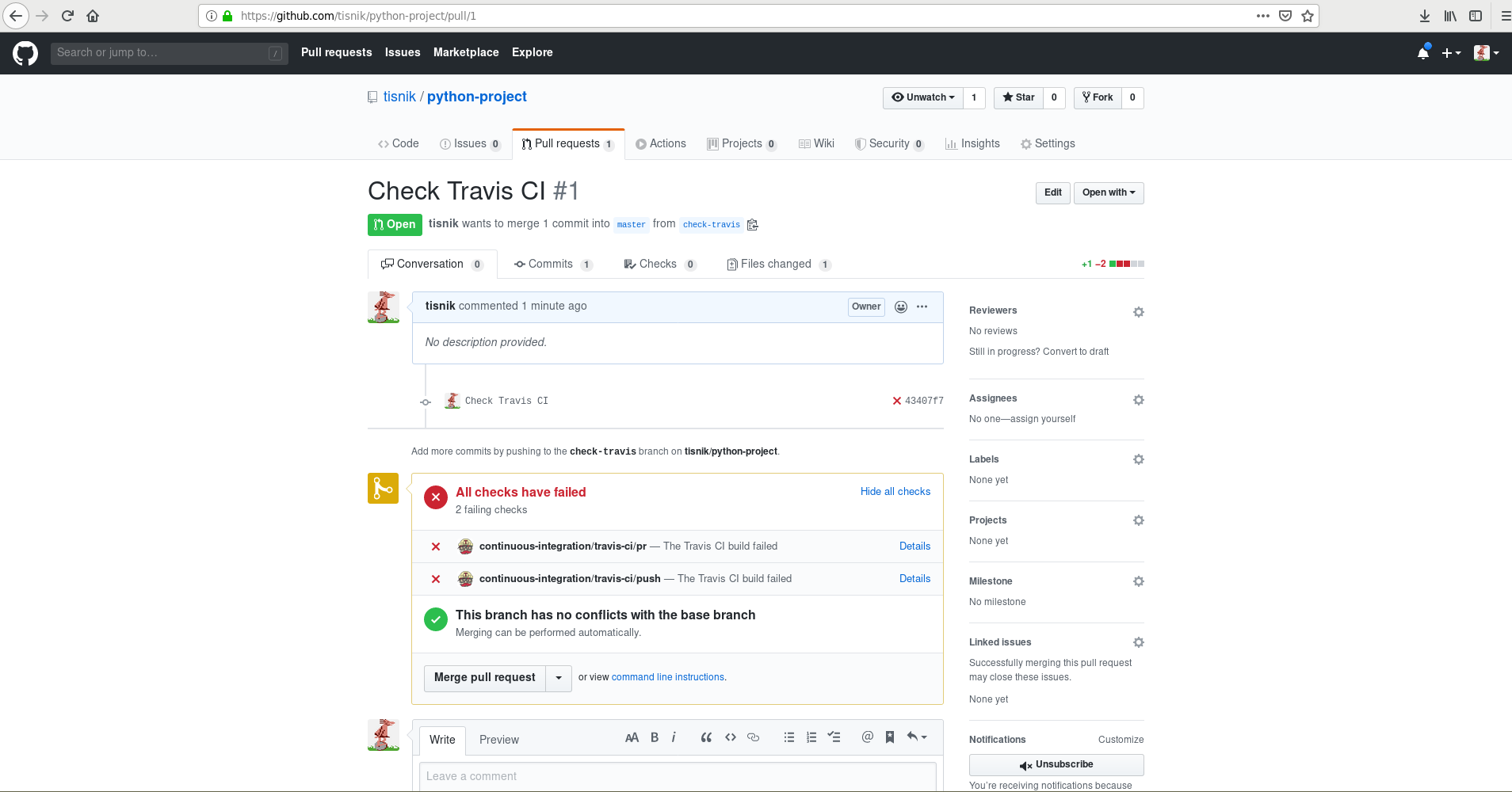
Task: Go to the browser home page
Action: [93, 16]
